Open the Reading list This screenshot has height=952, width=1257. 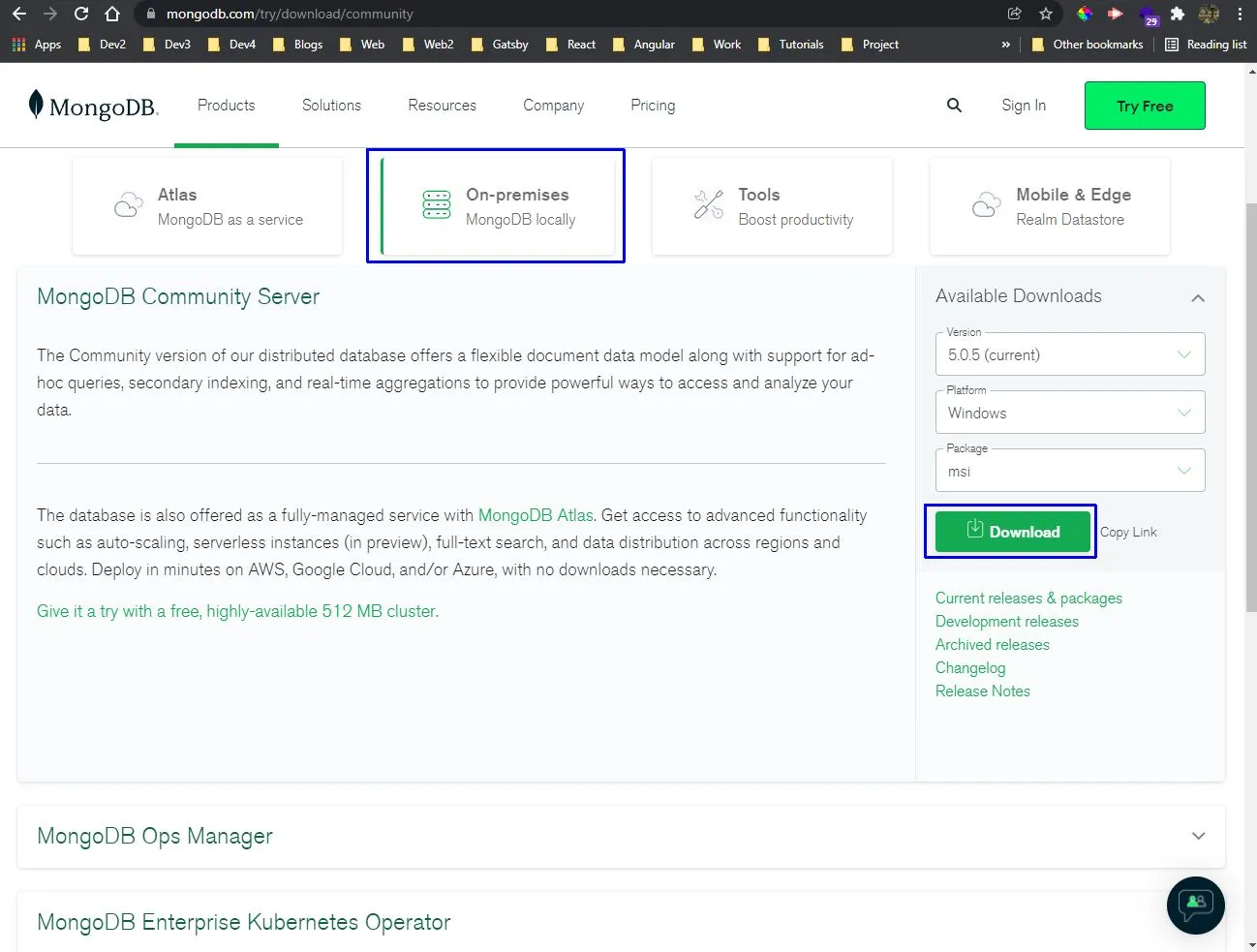click(1206, 45)
